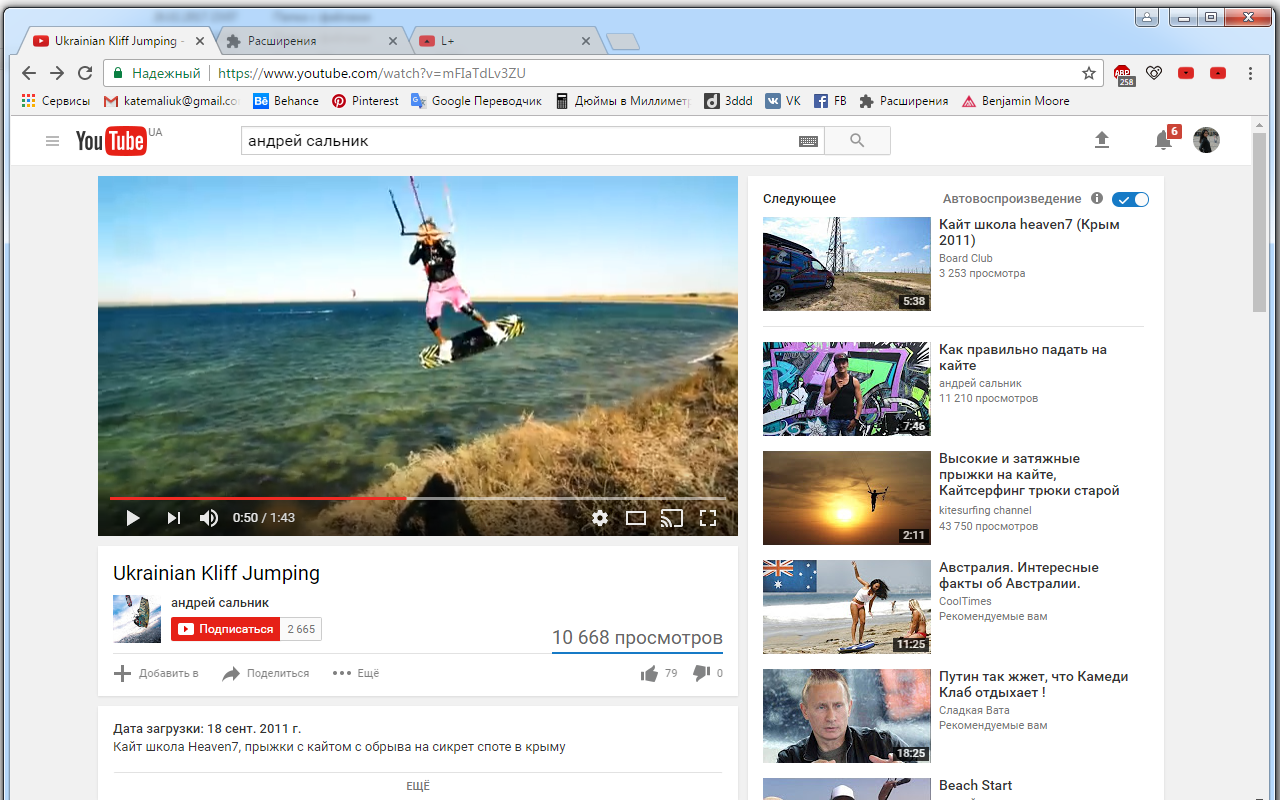This screenshot has width=1280, height=800.
Task: Click the upload video icon
Action: 1102,141
